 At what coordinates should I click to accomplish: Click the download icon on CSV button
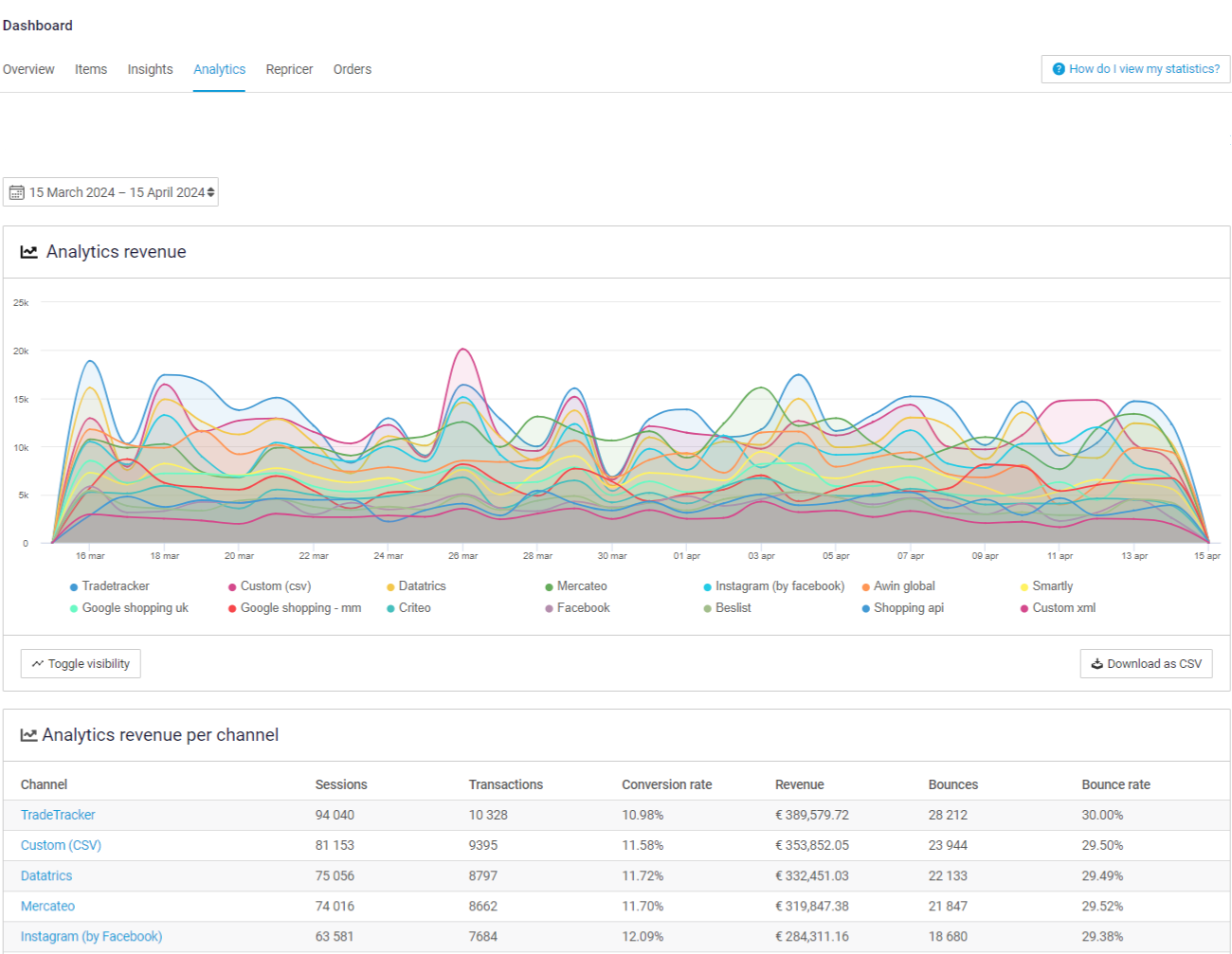tap(1096, 664)
